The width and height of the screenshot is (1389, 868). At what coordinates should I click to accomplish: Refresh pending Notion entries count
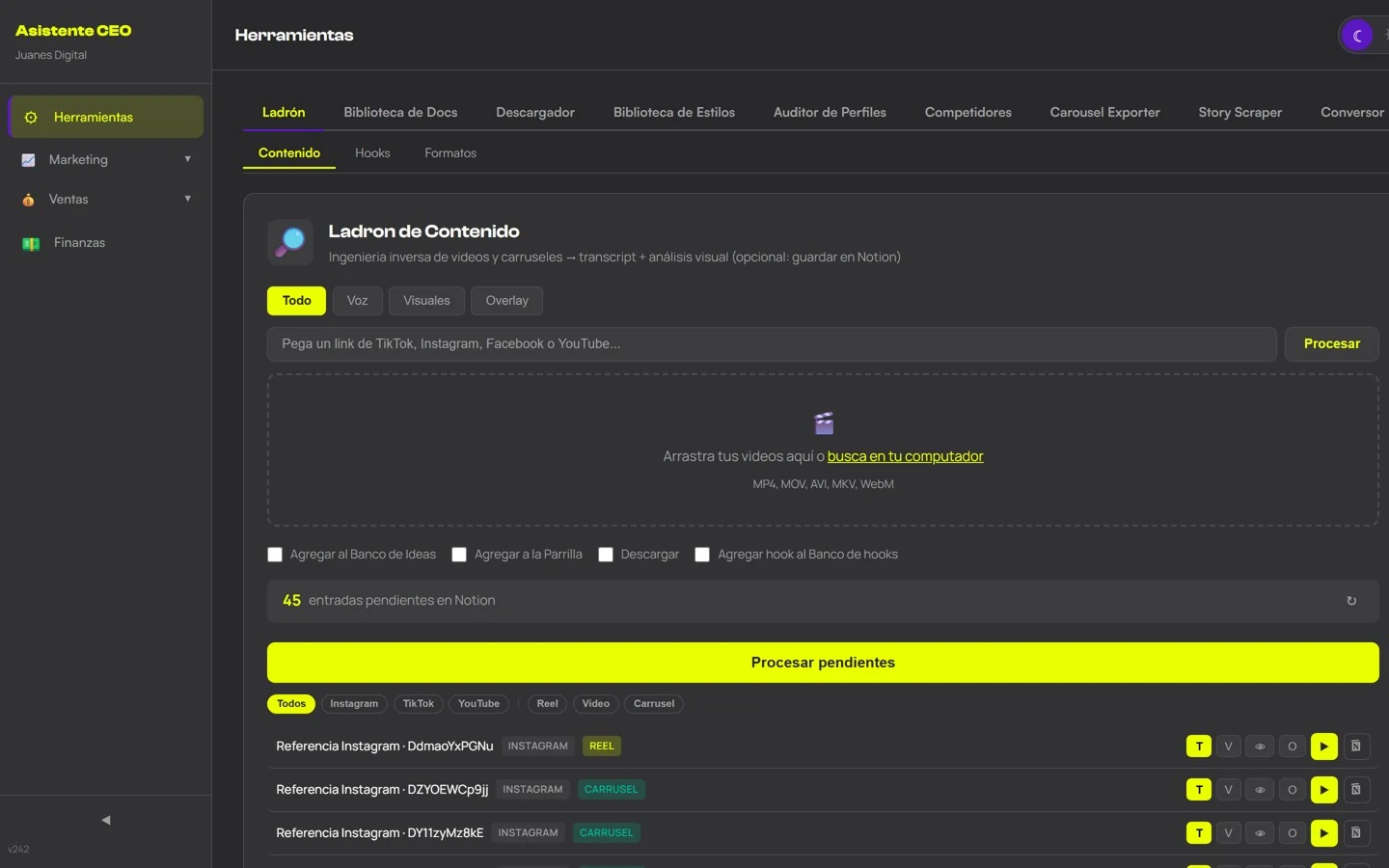(x=1351, y=601)
